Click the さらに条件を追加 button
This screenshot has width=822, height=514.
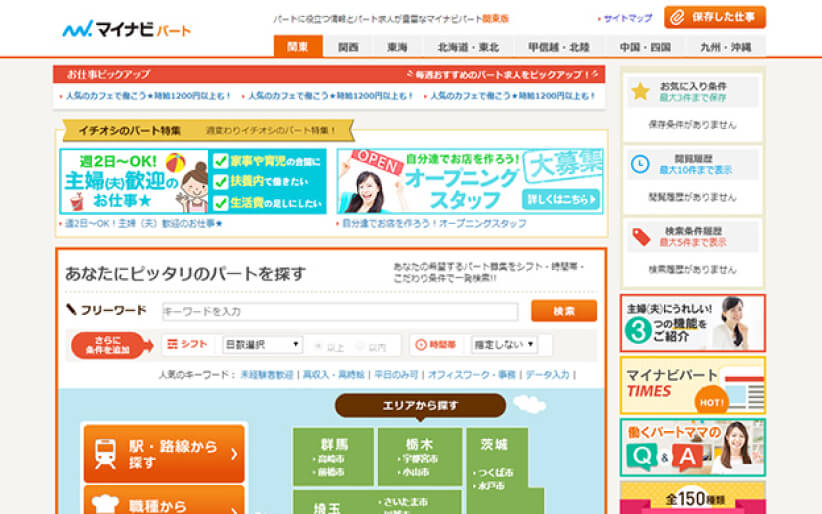coord(112,345)
